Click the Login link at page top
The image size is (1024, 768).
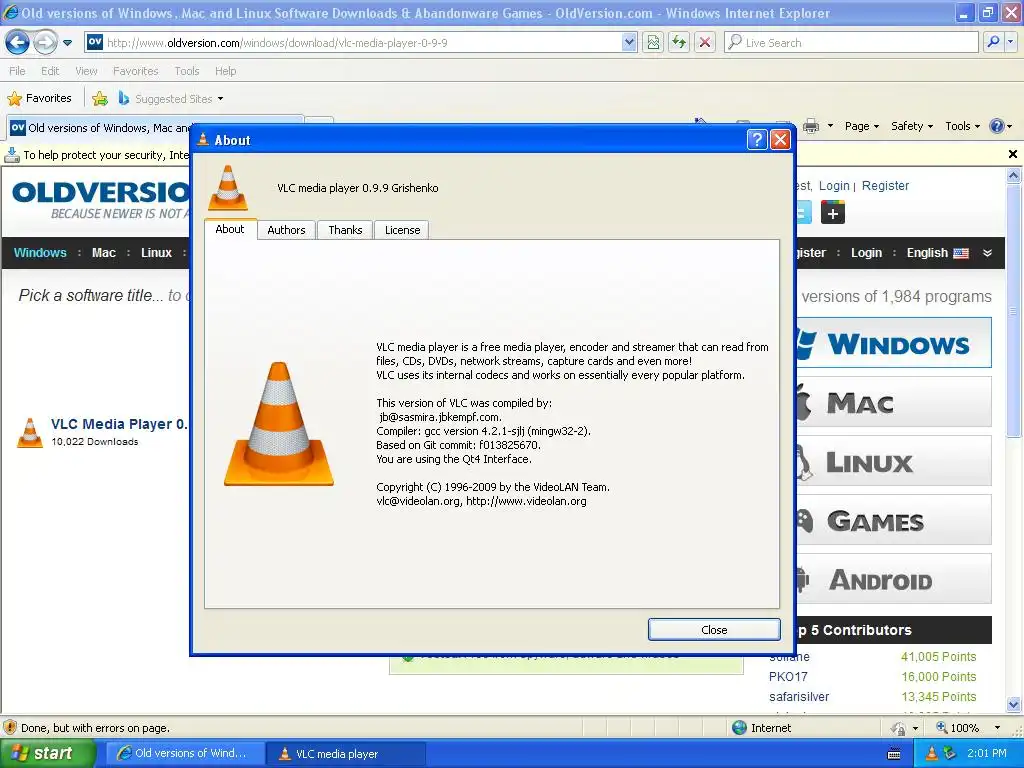[834, 185]
